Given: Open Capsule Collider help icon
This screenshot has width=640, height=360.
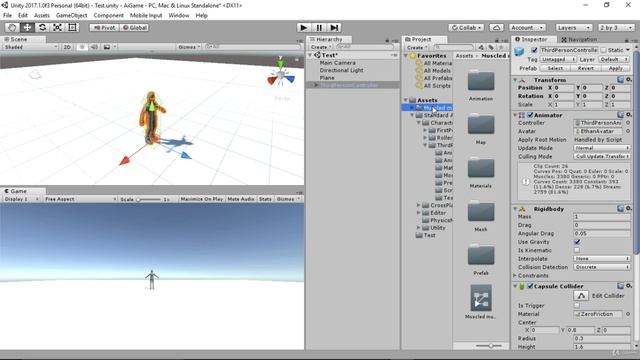Looking at the screenshot, I should 620,286.
